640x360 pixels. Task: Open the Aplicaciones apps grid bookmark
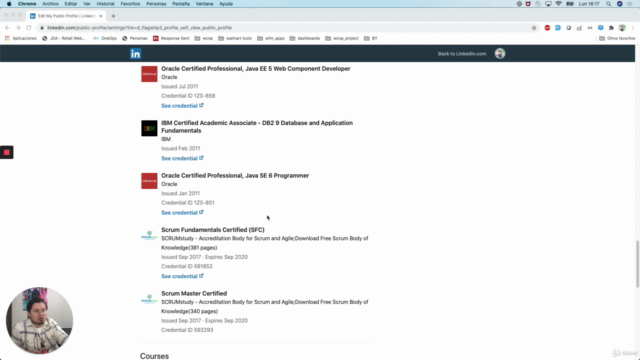click(20, 38)
